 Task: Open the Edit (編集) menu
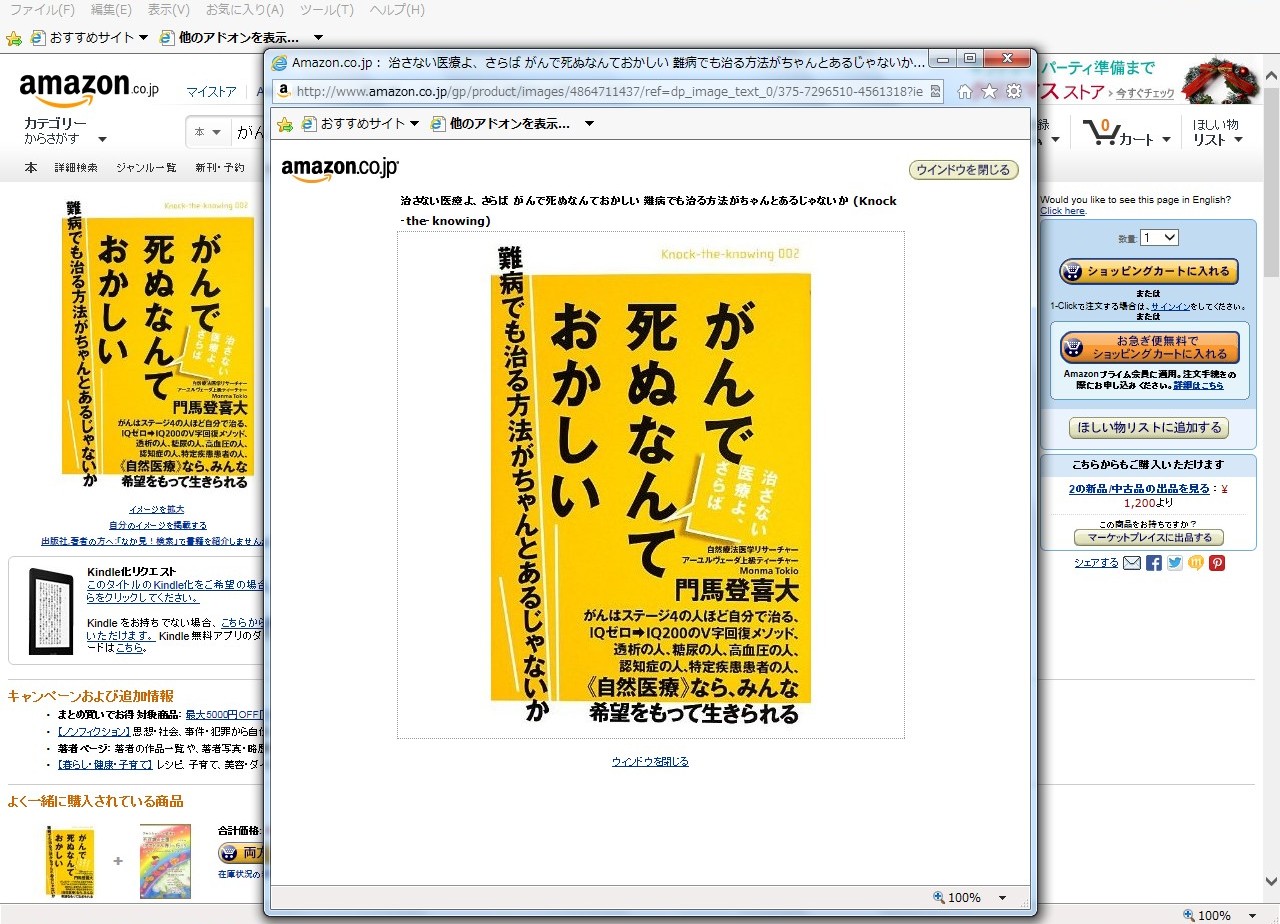[111, 10]
